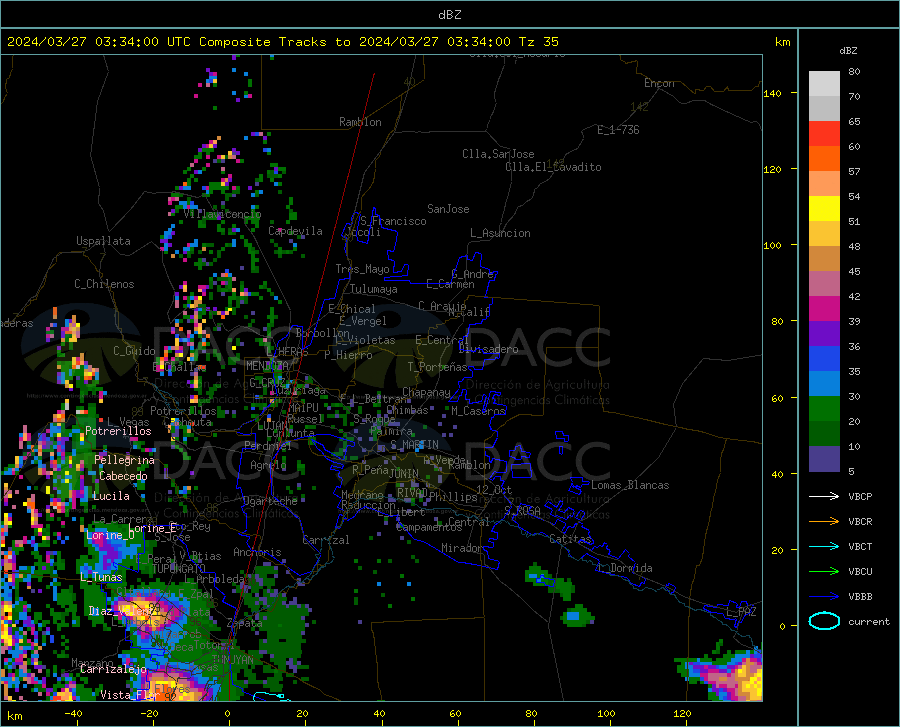Click the E_1-736 map label
The width and height of the screenshot is (900, 727).
tap(618, 130)
